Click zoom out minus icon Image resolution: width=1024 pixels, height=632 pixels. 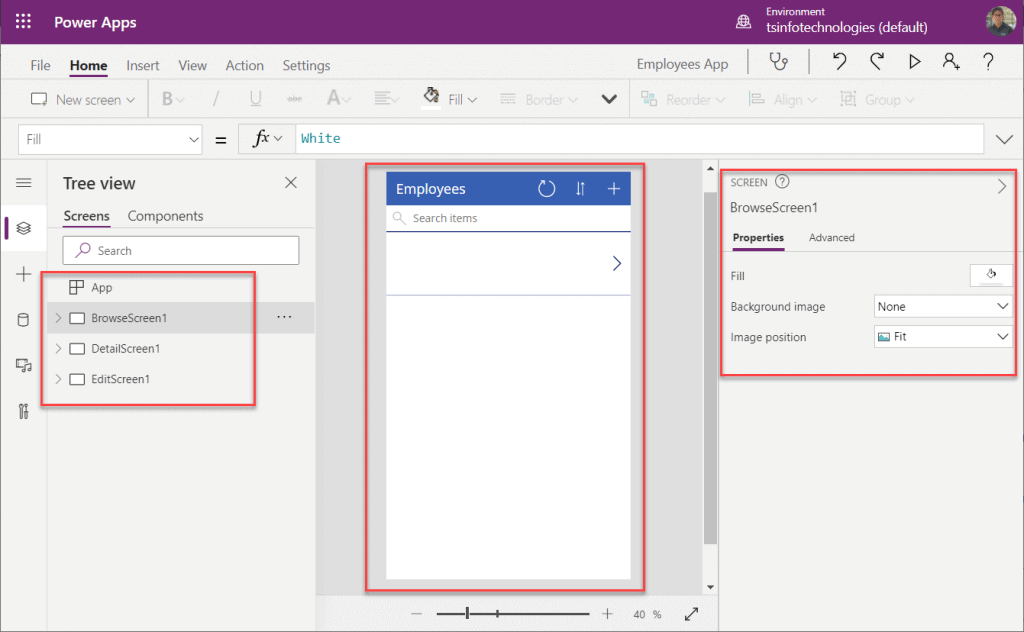417,614
